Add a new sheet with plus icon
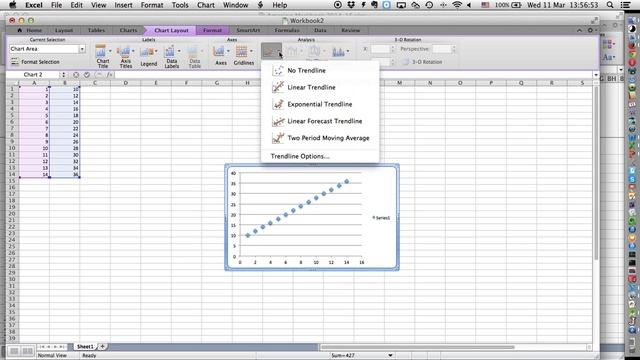This screenshot has width=640, height=360. pos(102,347)
